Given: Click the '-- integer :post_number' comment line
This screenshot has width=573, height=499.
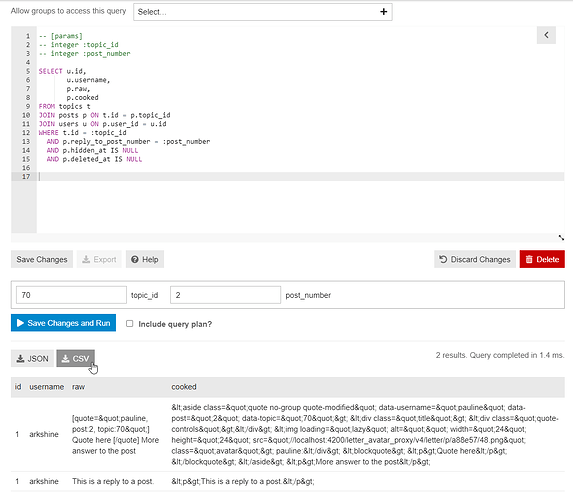Looking at the screenshot, I should pyautogui.click(x=84, y=54).
